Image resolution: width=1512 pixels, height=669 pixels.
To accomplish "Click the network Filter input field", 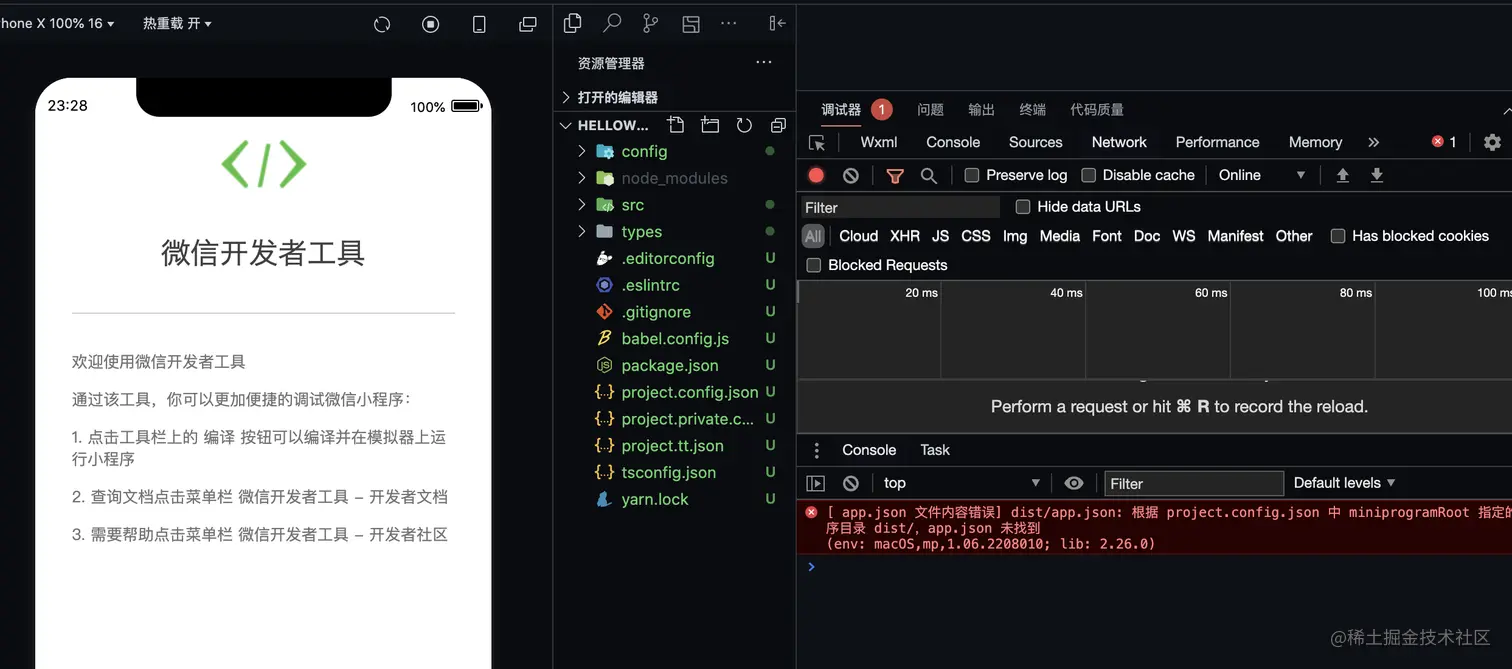I will (x=900, y=207).
